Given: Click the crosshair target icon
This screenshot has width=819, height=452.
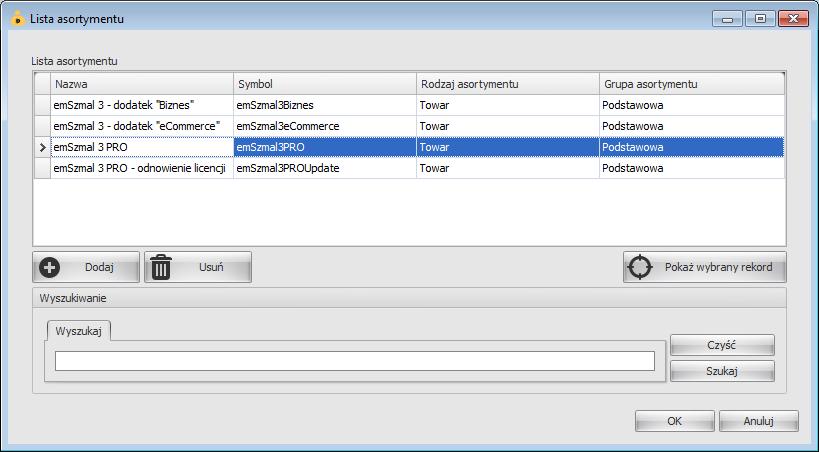Looking at the screenshot, I should 640,267.
